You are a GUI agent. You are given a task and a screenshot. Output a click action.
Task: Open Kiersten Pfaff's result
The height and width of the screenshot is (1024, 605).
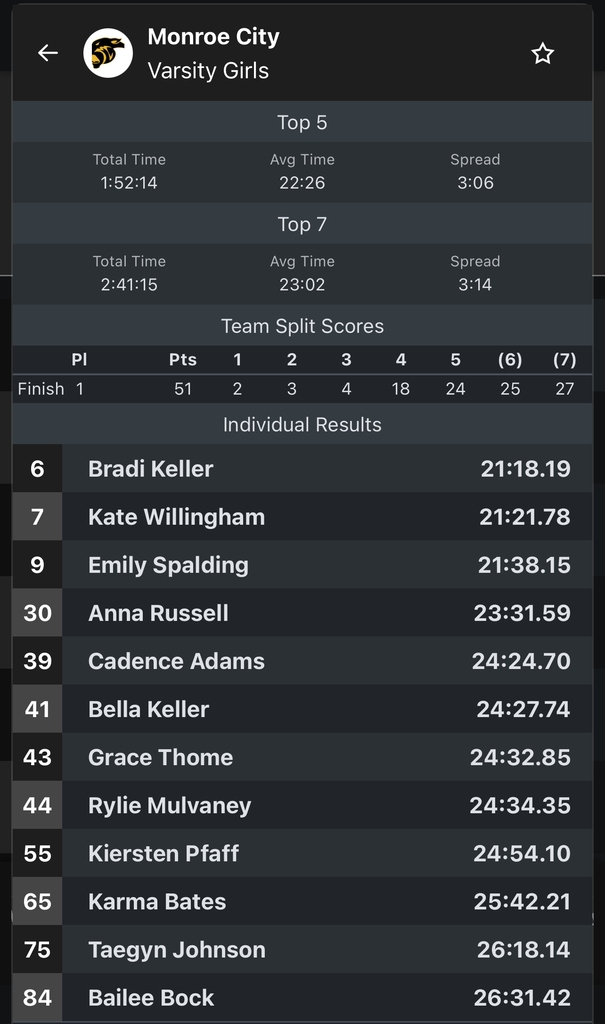tap(302, 853)
